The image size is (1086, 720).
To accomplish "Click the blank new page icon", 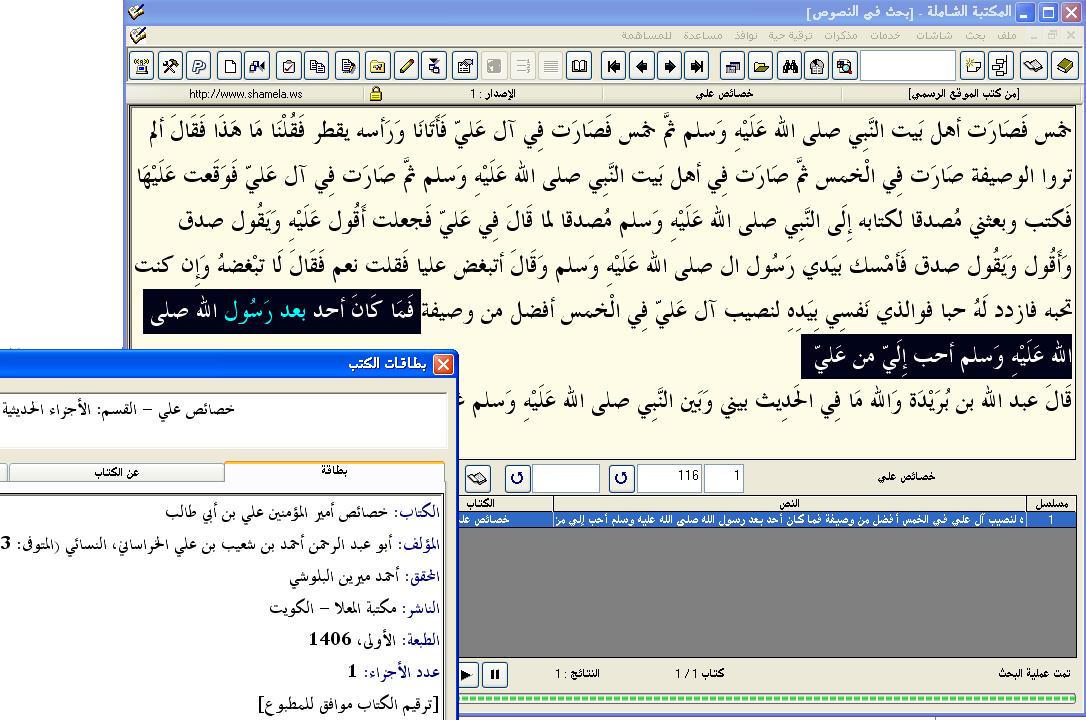I will [x=230, y=67].
